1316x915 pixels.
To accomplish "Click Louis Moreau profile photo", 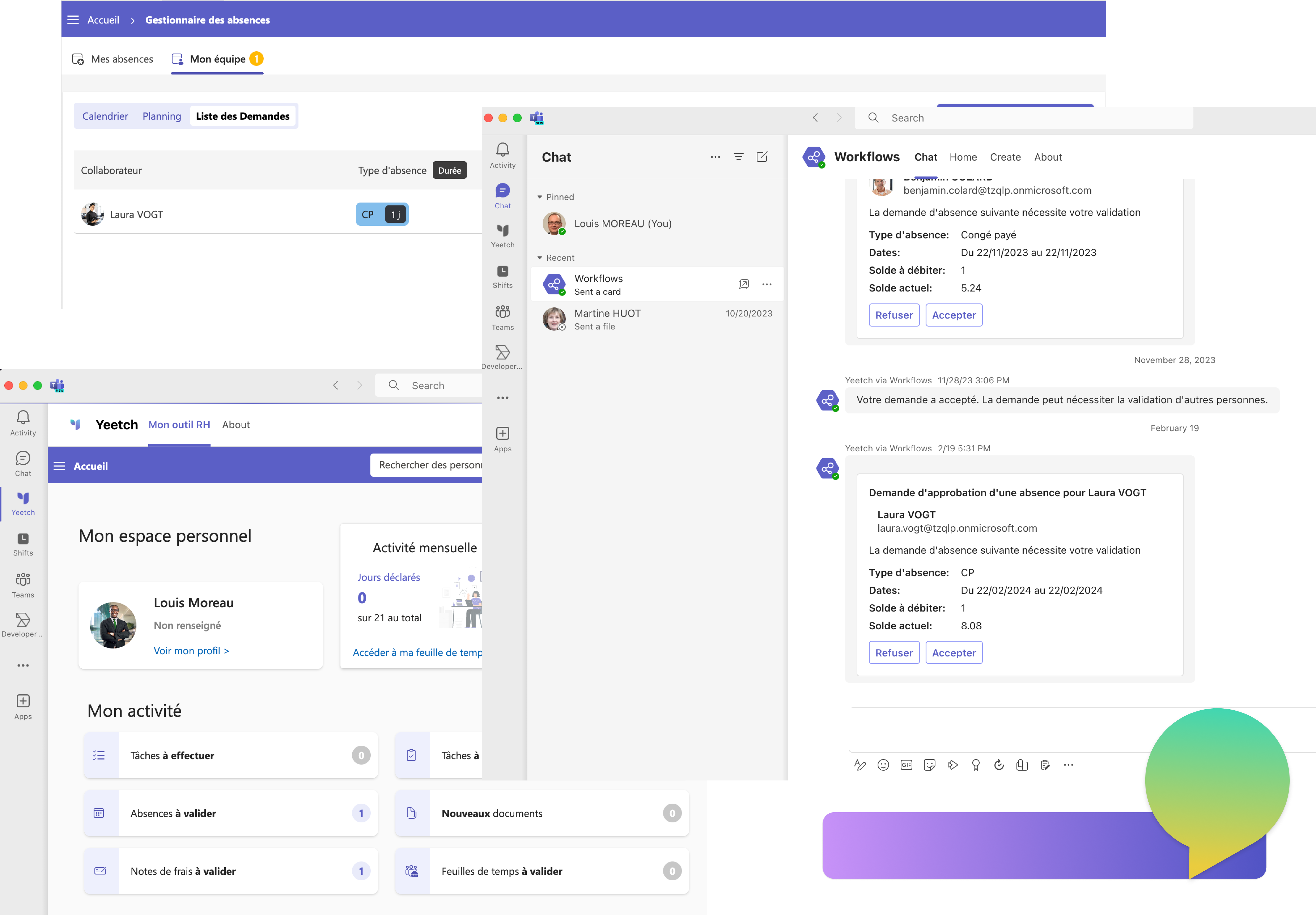I will [x=113, y=625].
